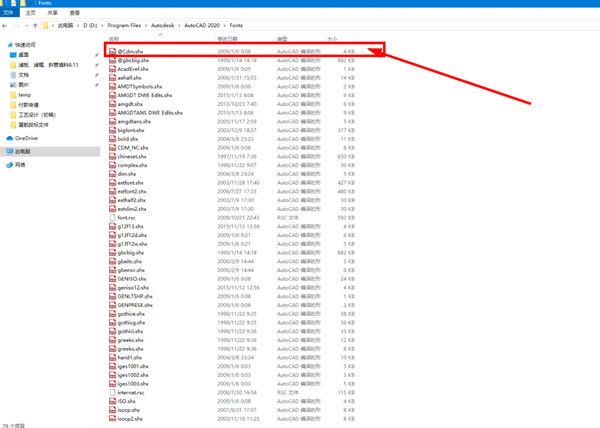
Task: Click the file name gothice.shx
Action: pyautogui.click(x=131, y=314)
